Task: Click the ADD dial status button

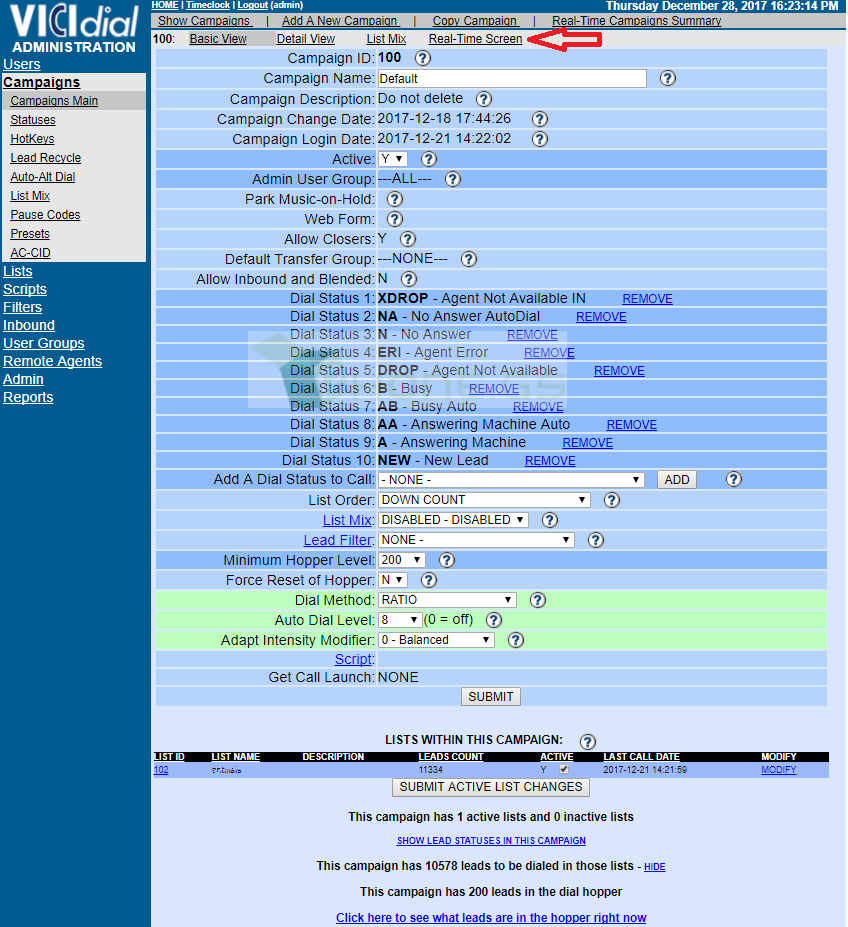Action: tap(677, 479)
